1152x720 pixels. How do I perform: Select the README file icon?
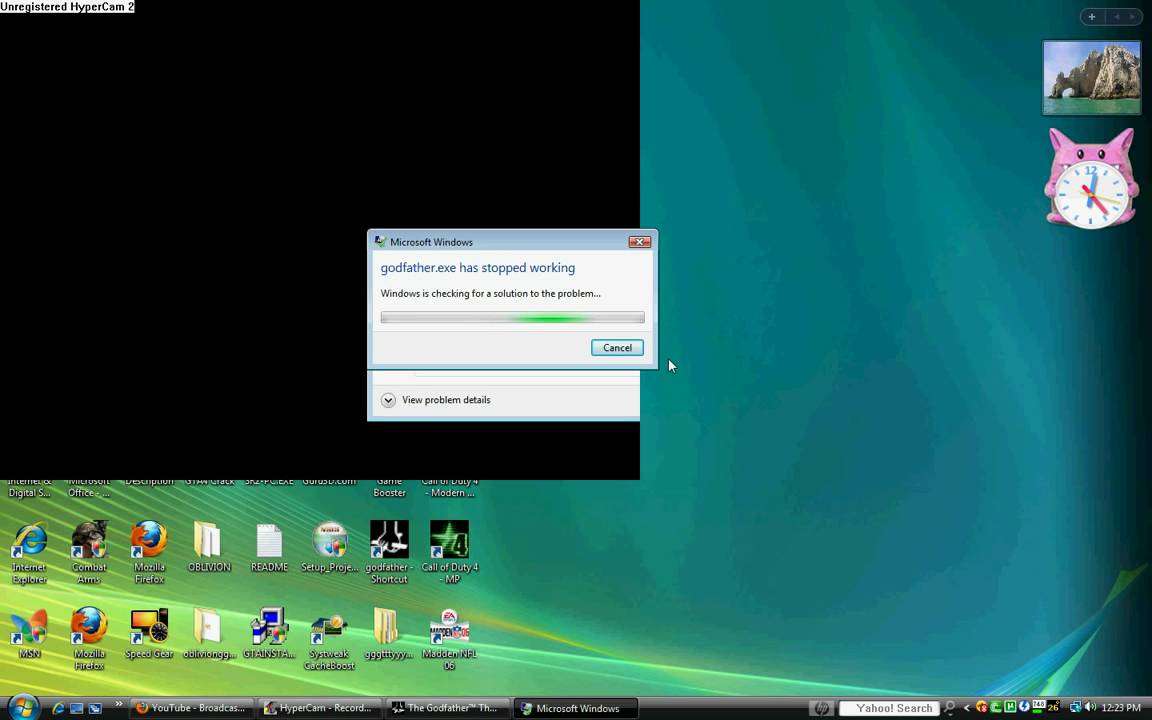(x=269, y=547)
